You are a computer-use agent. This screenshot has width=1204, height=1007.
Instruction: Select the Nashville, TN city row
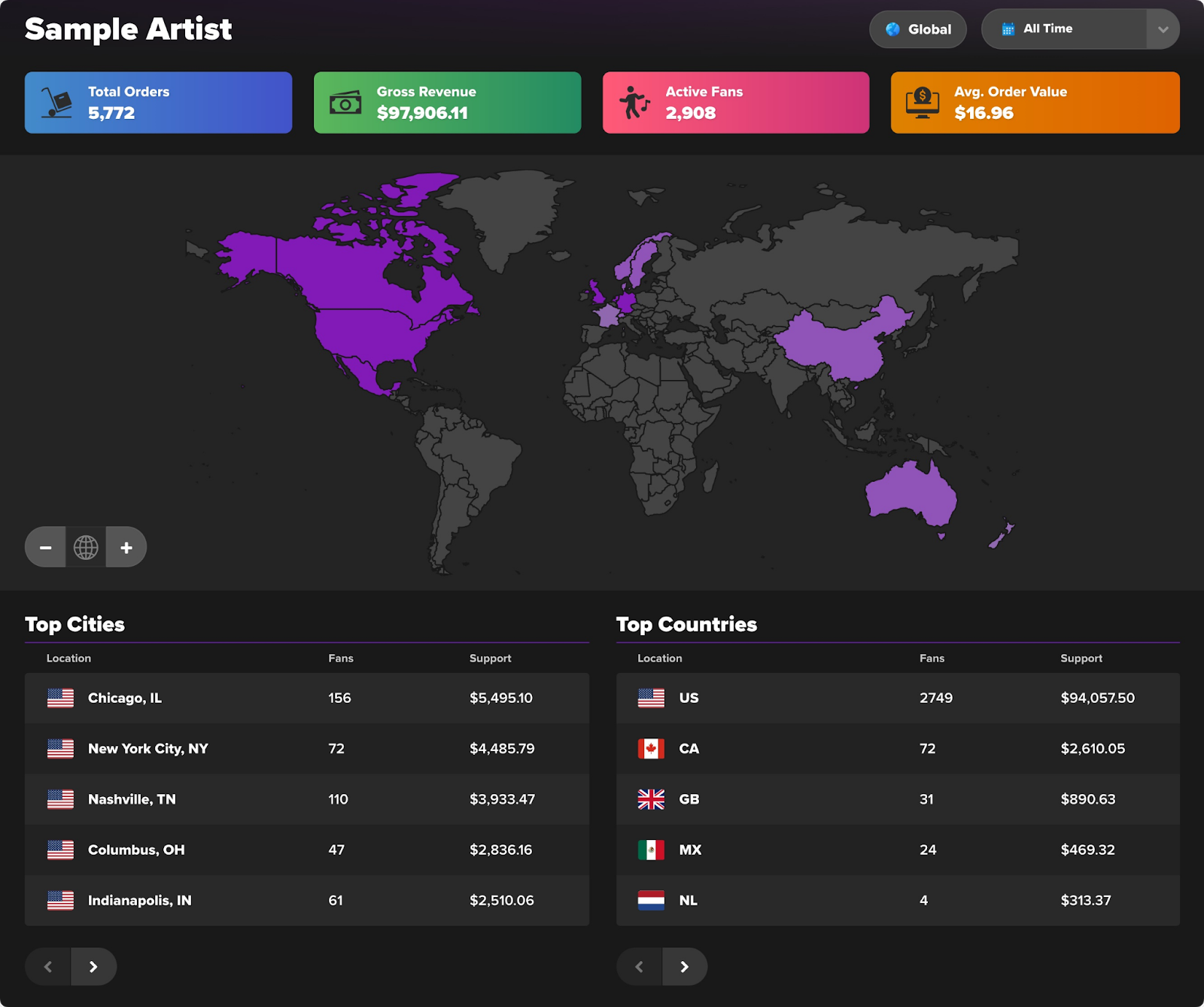pyautogui.click(x=306, y=799)
